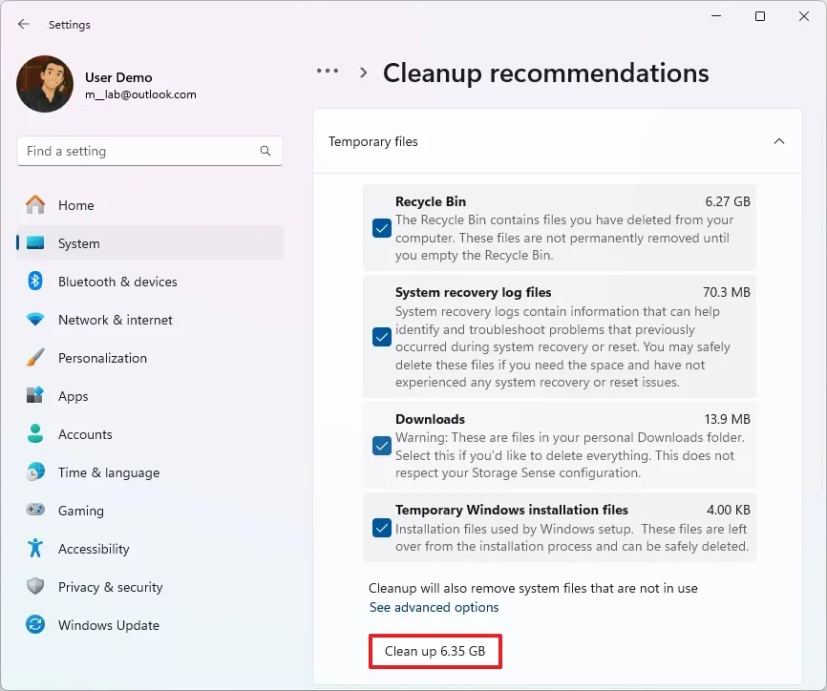Click the Windows Update sync icon

[x=35, y=625]
